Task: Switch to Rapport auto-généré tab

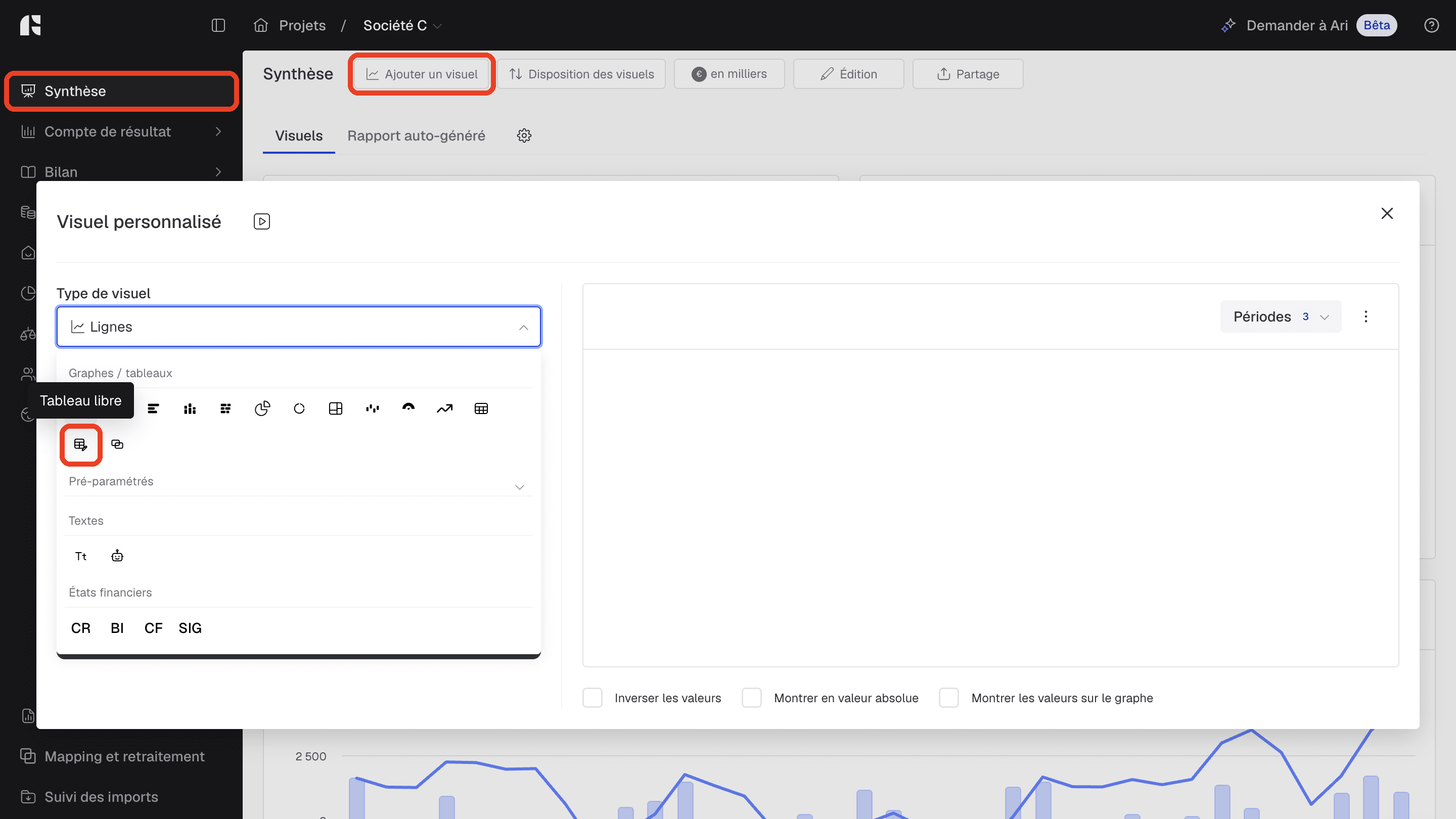Action: pyautogui.click(x=416, y=135)
